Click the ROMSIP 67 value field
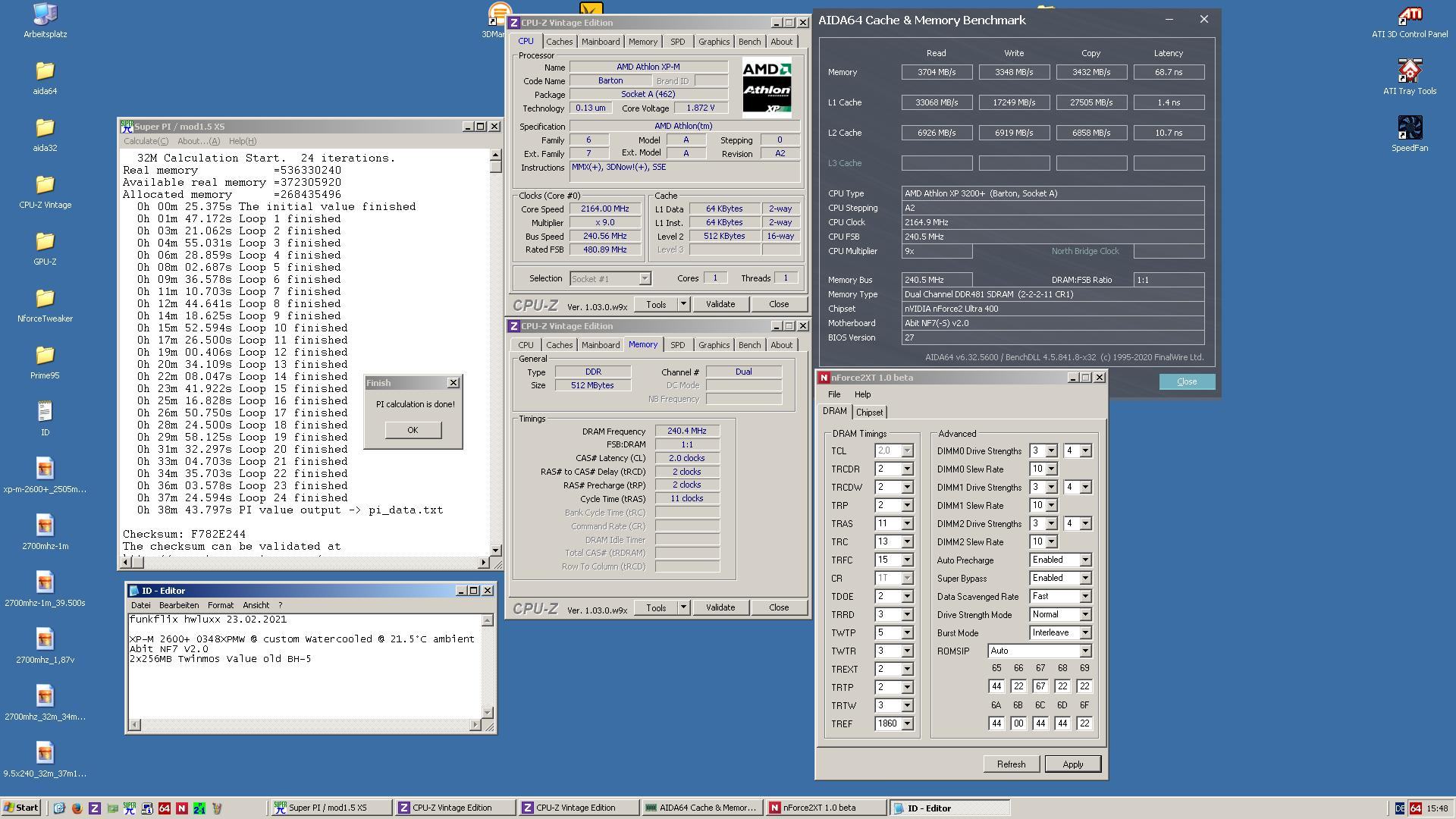 point(1040,686)
